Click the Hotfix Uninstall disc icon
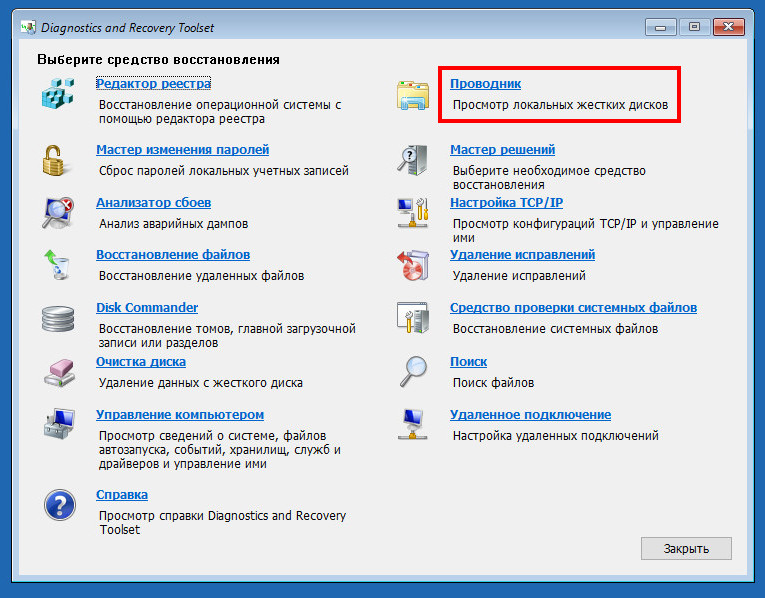The image size is (765, 598). tap(413, 265)
